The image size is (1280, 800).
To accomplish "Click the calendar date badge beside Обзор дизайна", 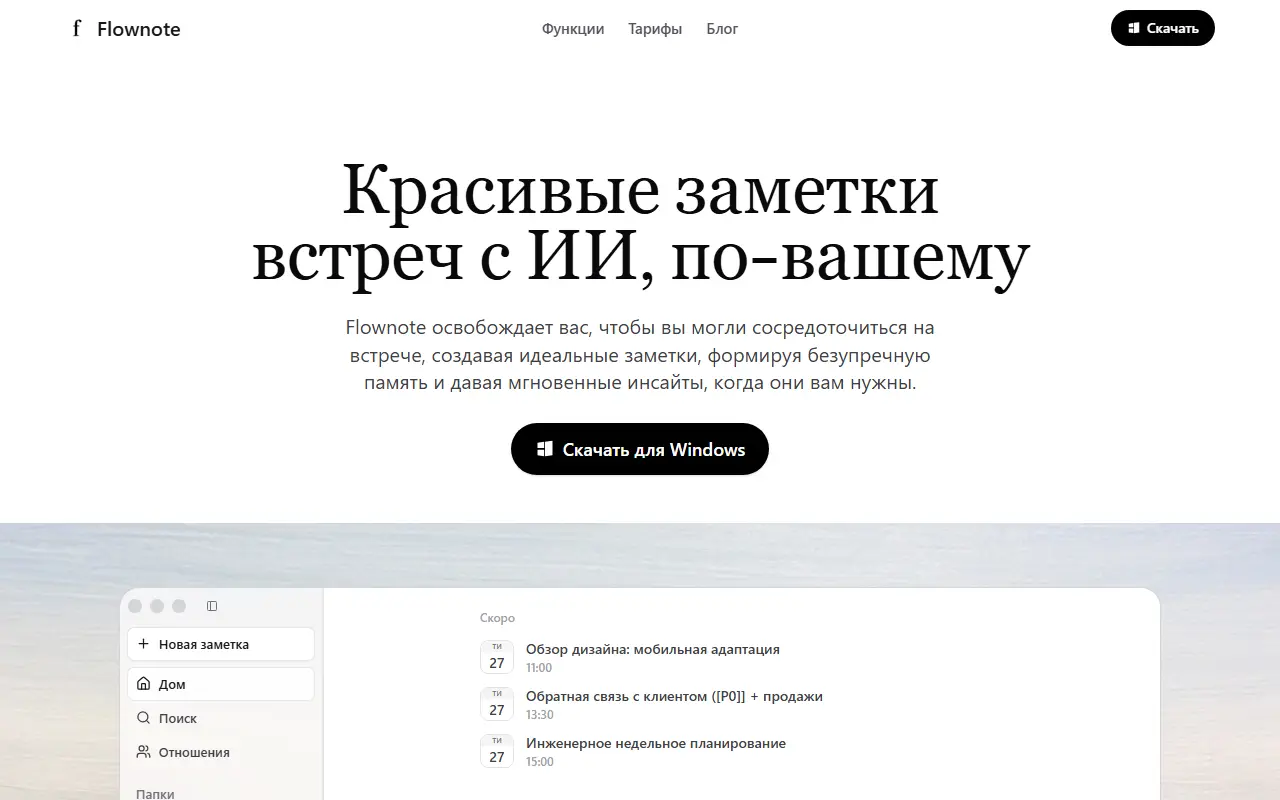I will click(x=497, y=657).
